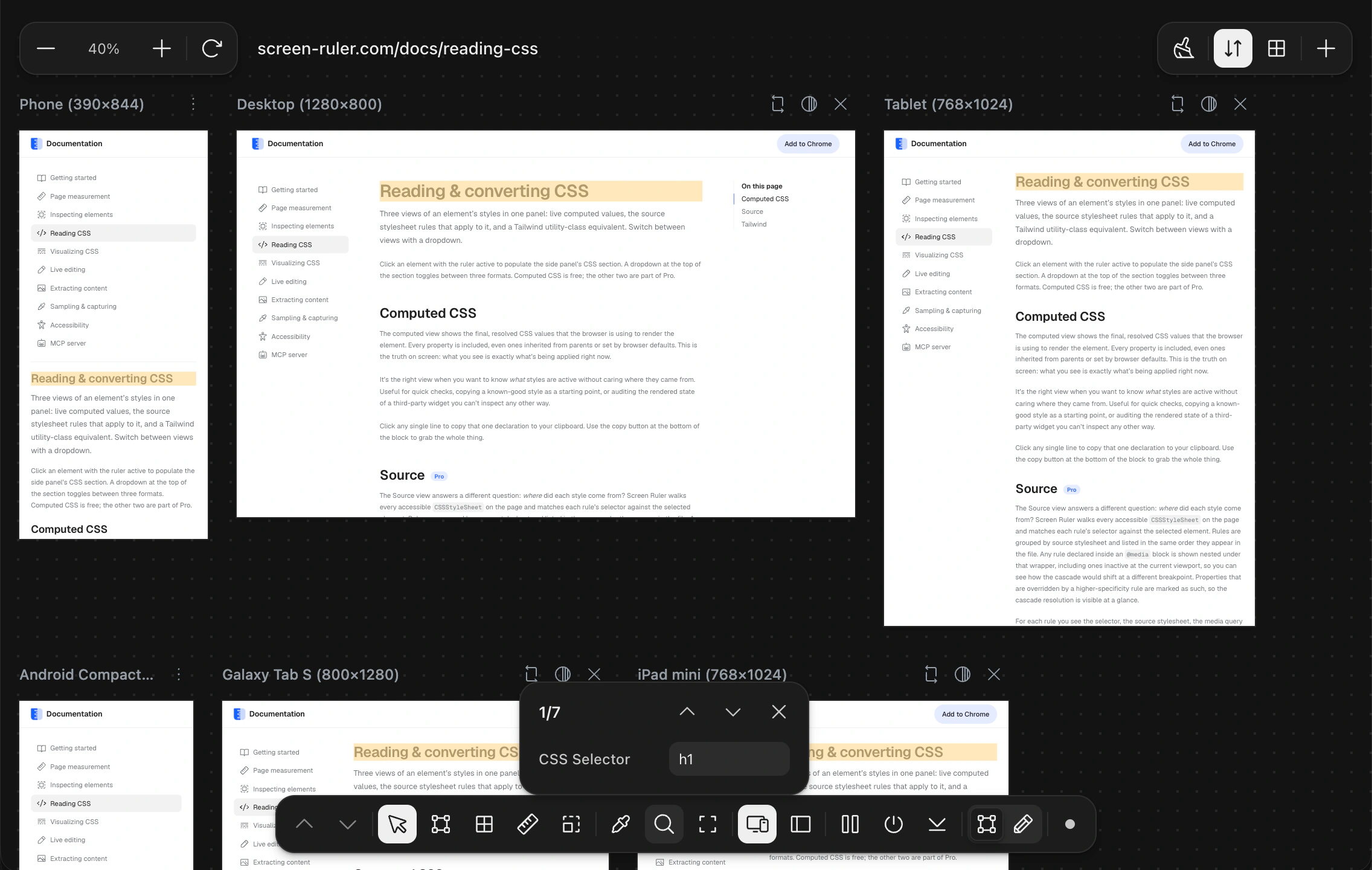The height and width of the screenshot is (870, 1372).
Task: Toggle contrast mode on Desktop viewport
Action: point(809,104)
